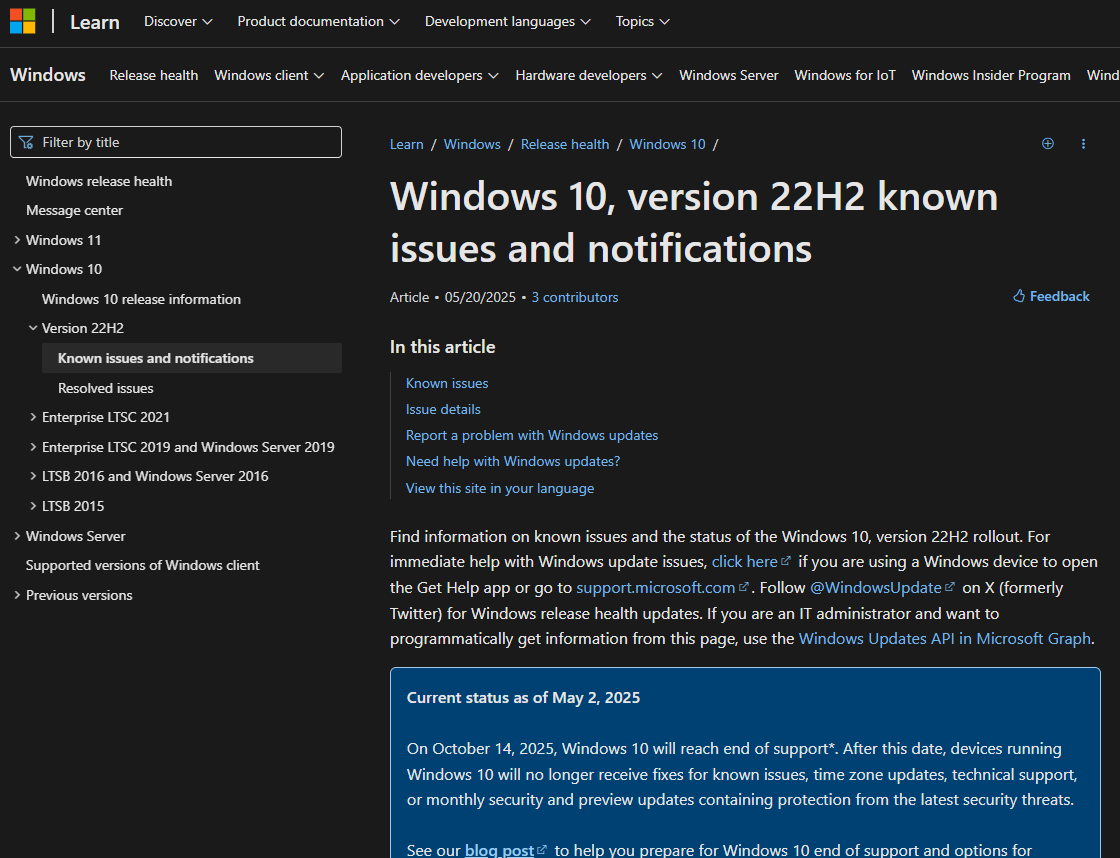Follow the Windows Updates API in Microsoft Graph link
This screenshot has height=858, width=1120.
944,638
